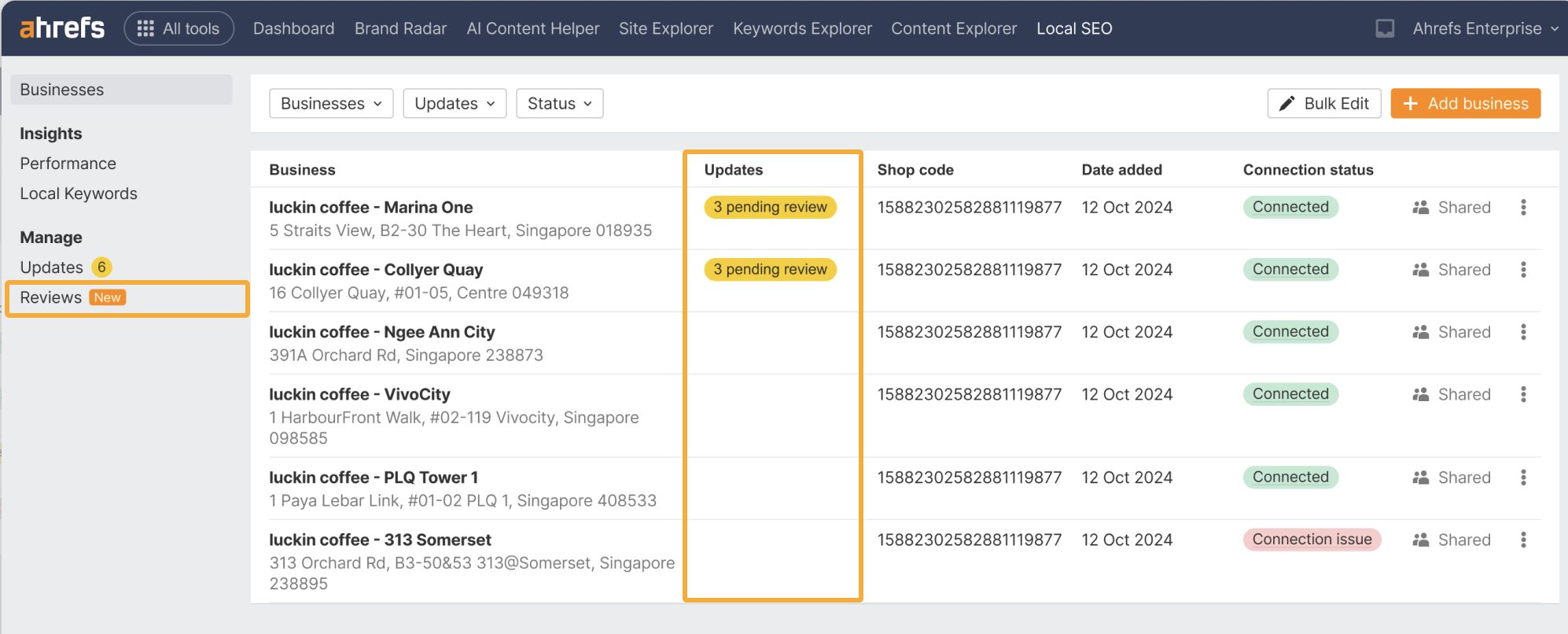Click Shared people icon for PLQ Tower 1
1568x634 pixels.
pyautogui.click(x=1420, y=477)
